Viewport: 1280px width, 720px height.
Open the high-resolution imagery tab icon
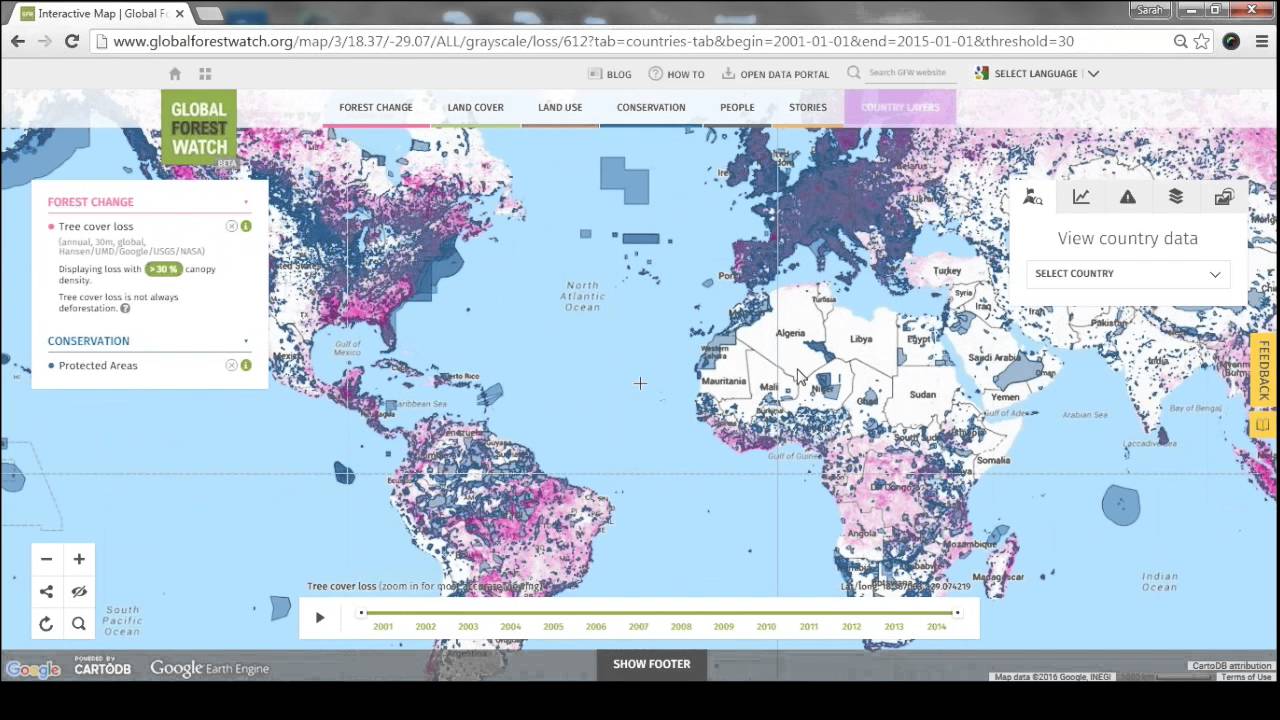click(x=1224, y=197)
